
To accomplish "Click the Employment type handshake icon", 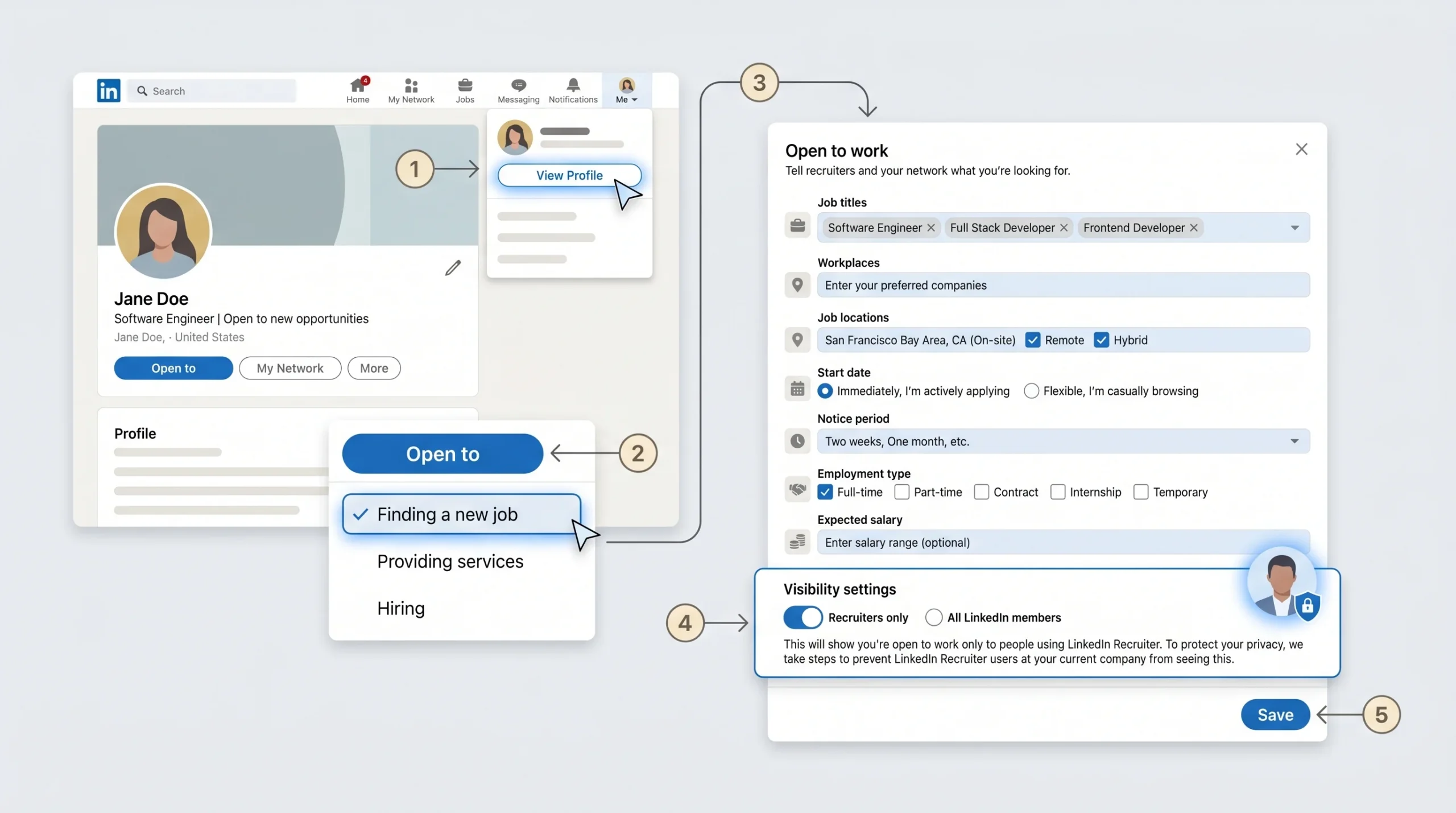I will 797,489.
